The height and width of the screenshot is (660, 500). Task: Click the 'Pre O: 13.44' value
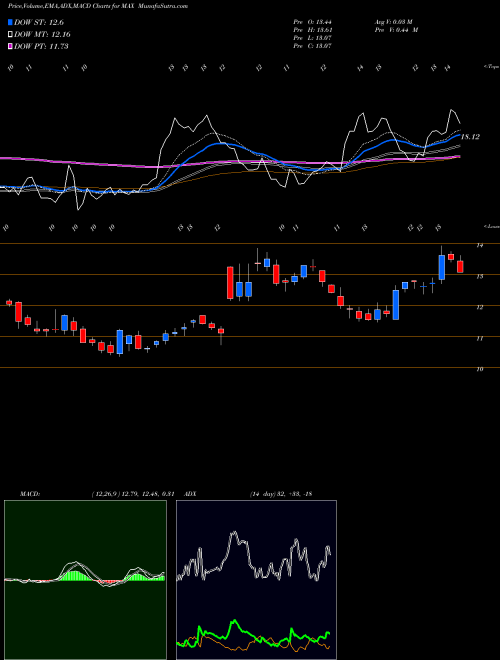[313, 22]
